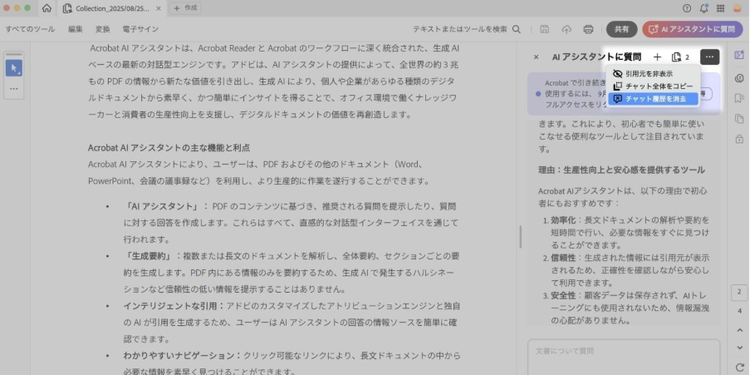Open the bookmarks icon in right rail
The image size is (750, 375).
(x=739, y=99)
